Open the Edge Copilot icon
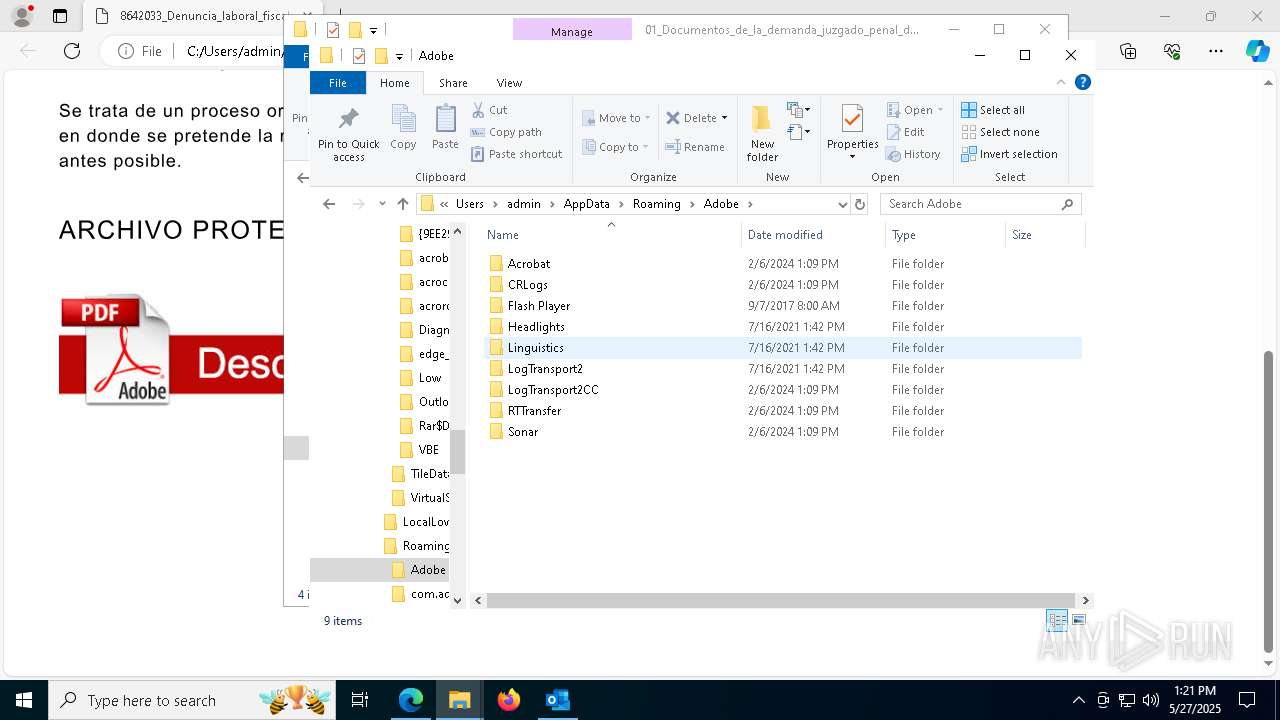The width and height of the screenshot is (1280, 720). (x=1257, y=51)
